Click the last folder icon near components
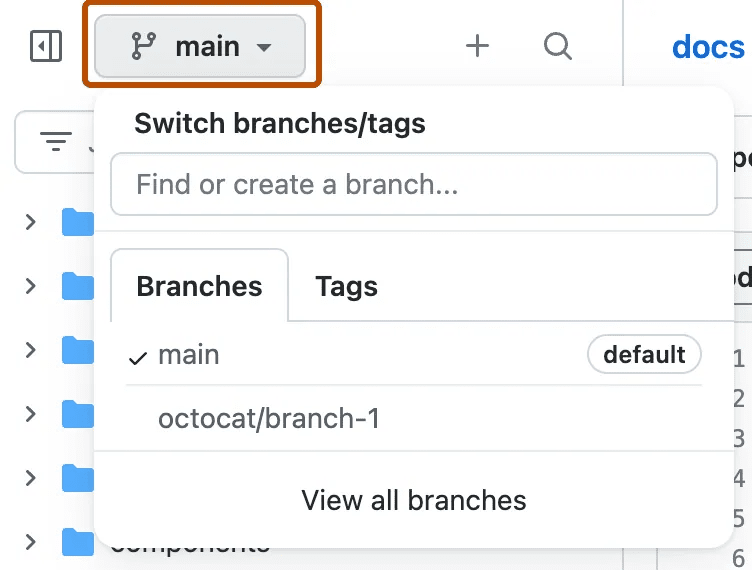Viewport: 752px width, 570px height. [x=77, y=543]
